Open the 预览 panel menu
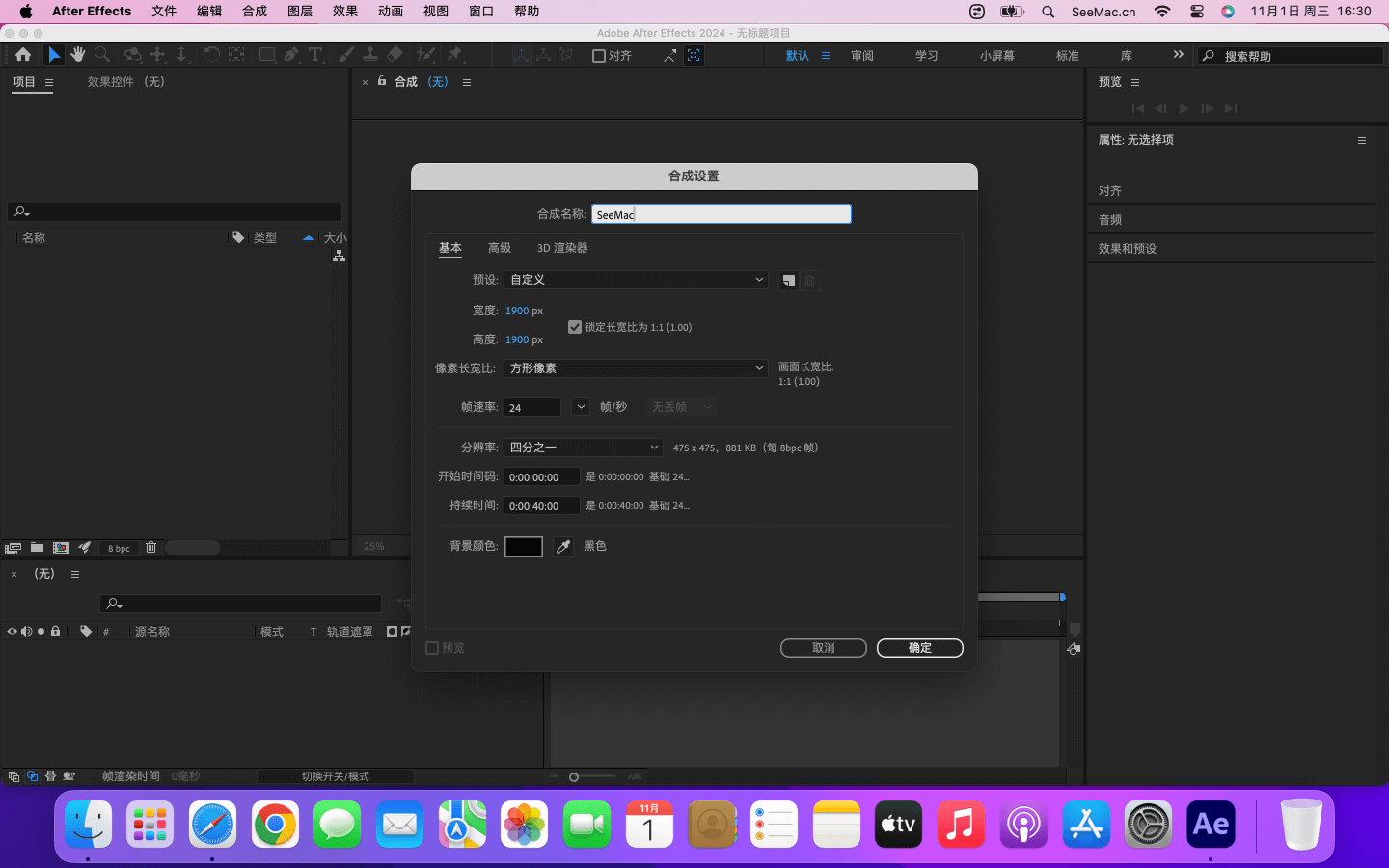The image size is (1389, 868). pos(1135,82)
